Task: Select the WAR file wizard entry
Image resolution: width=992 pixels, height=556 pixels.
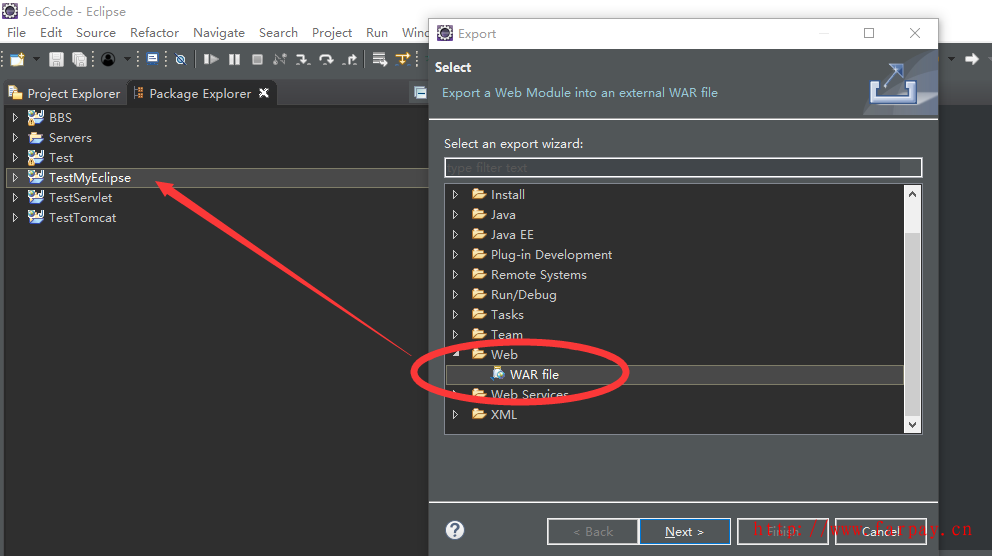Action: [534, 375]
